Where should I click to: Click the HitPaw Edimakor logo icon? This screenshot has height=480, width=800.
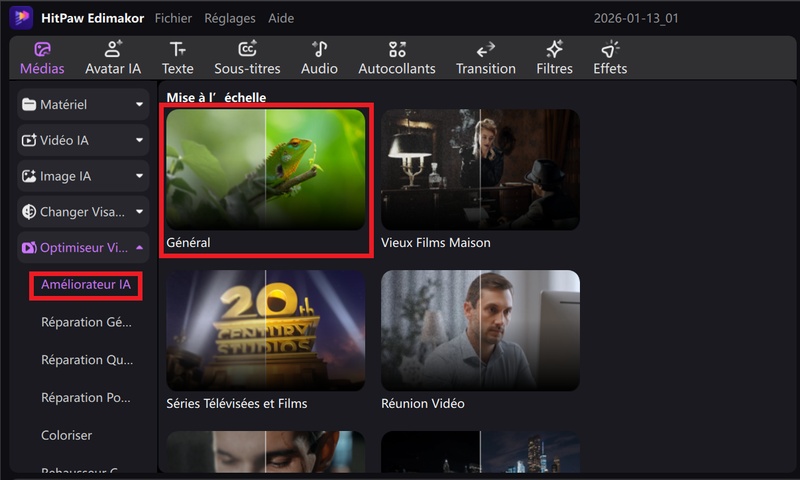pyautogui.click(x=21, y=18)
